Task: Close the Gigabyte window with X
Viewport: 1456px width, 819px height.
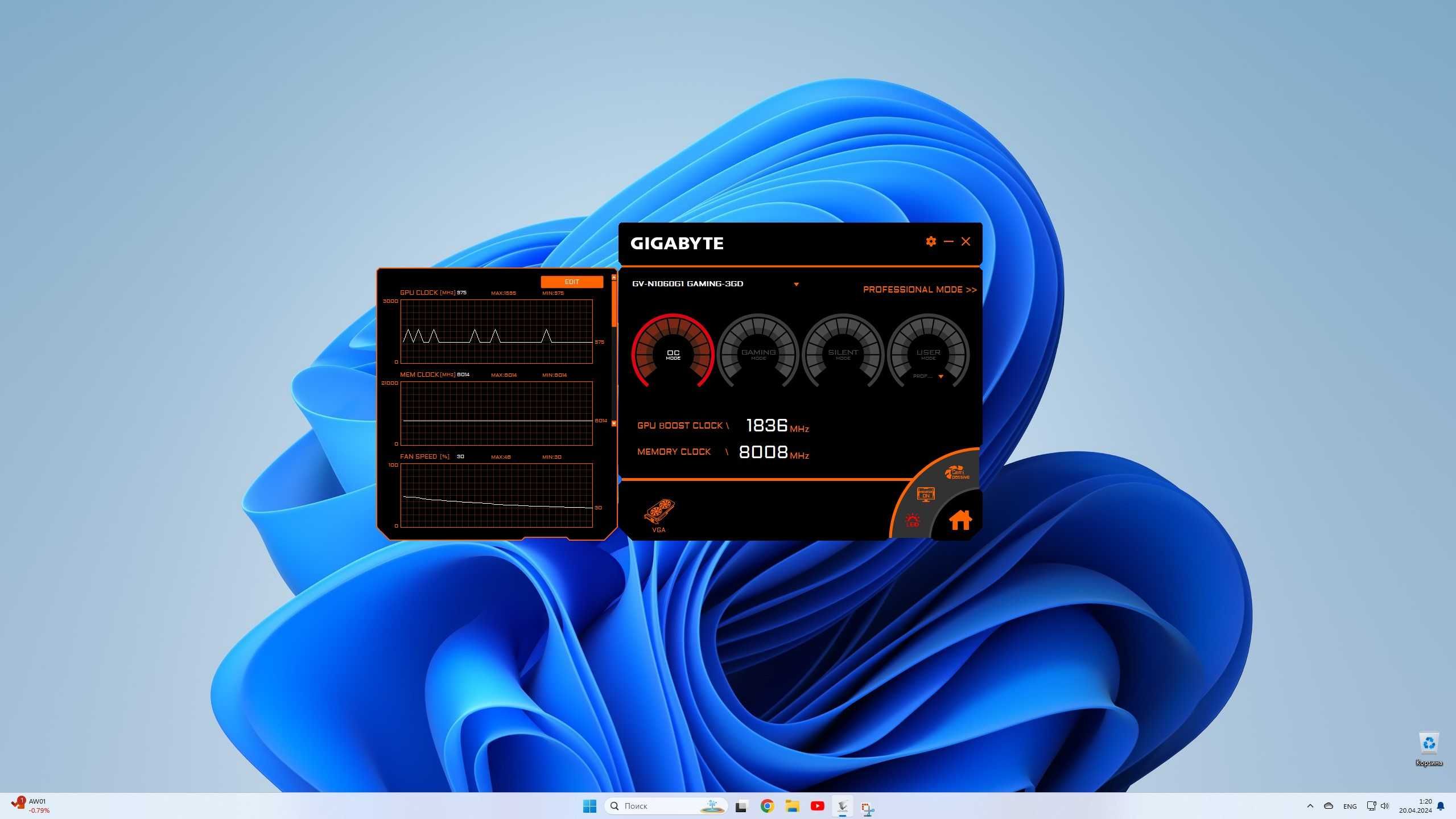Action: click(x=966, y=241)
